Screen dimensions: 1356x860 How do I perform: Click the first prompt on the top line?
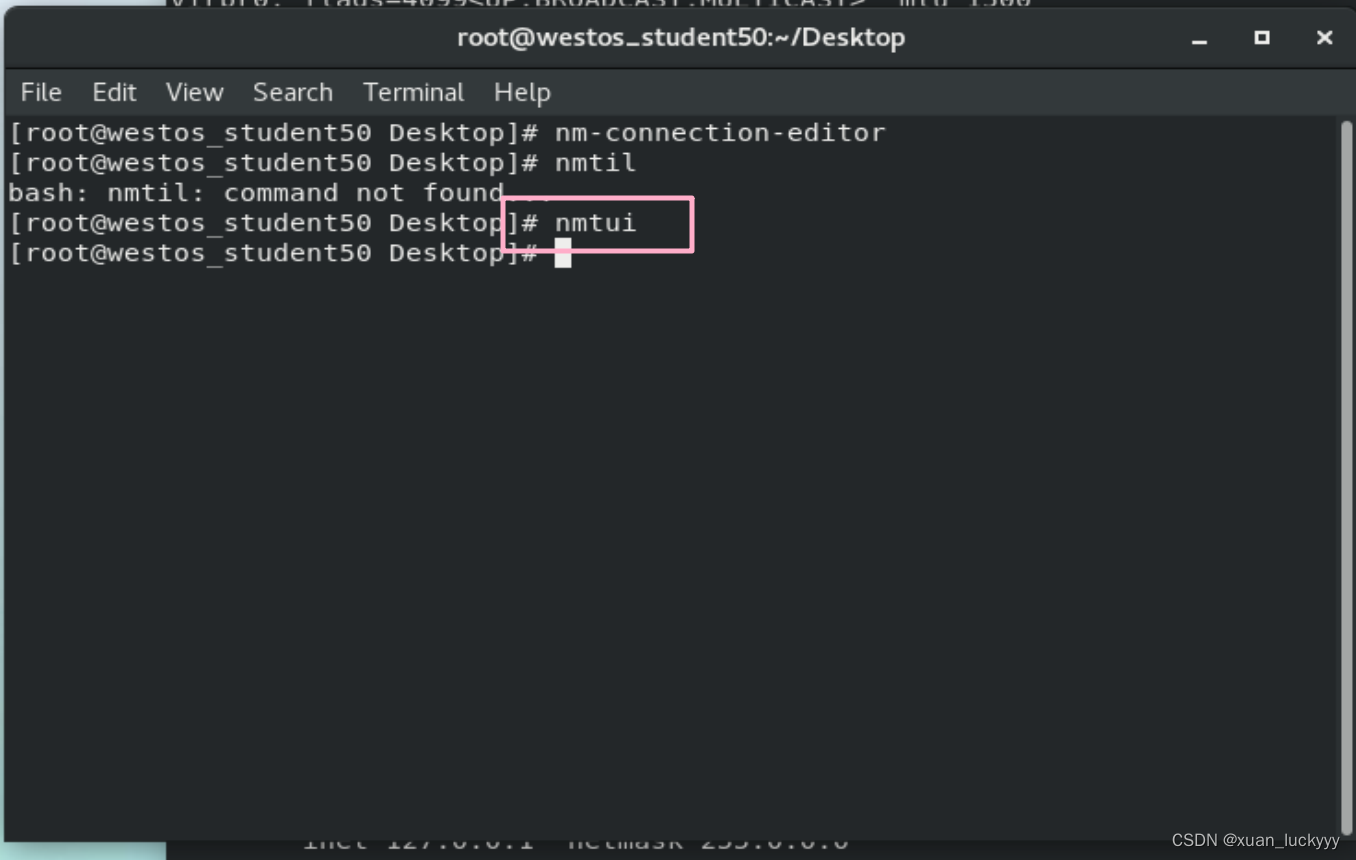tap(270, 133)
